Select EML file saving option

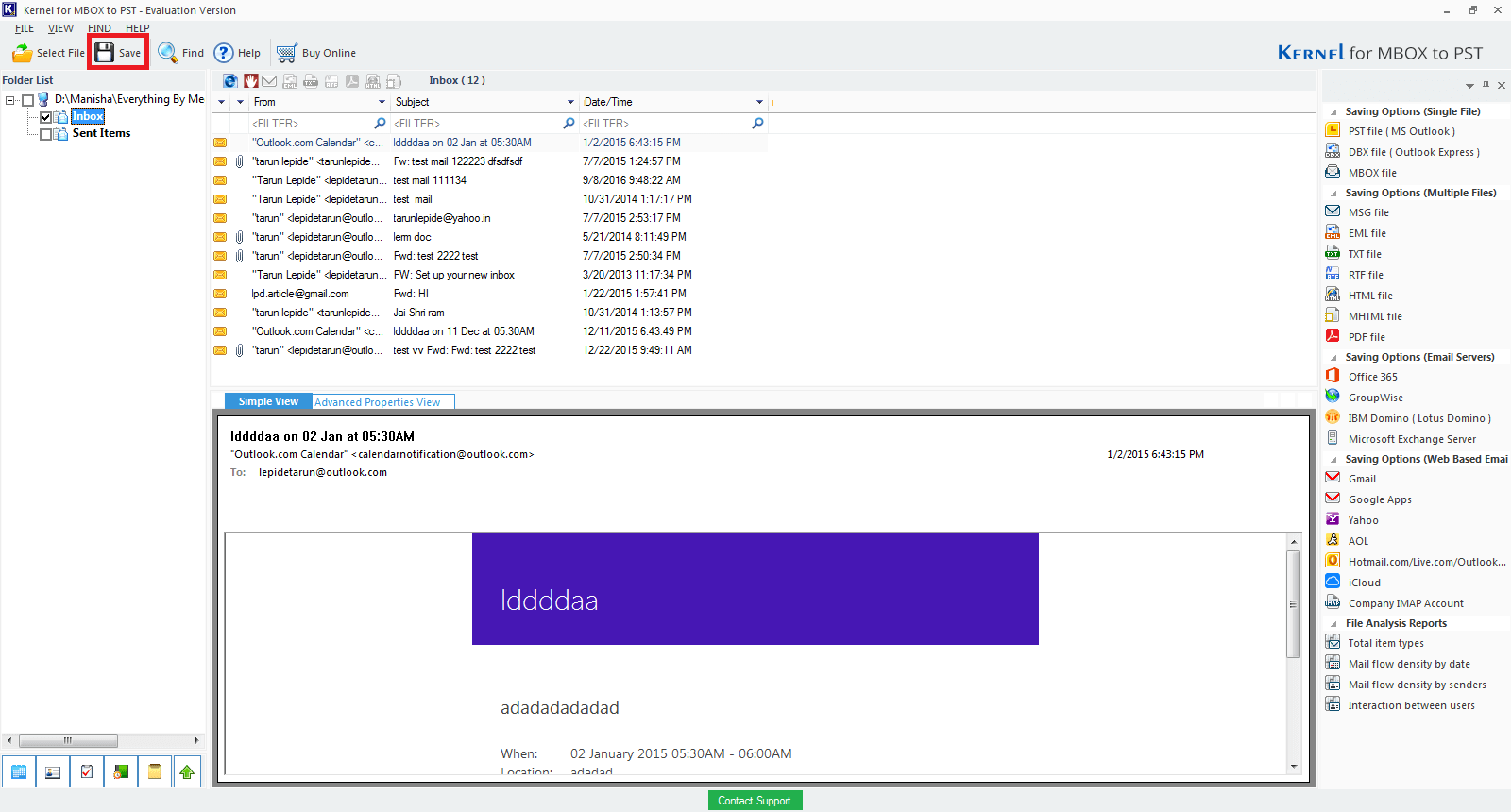coord(1356,233)
